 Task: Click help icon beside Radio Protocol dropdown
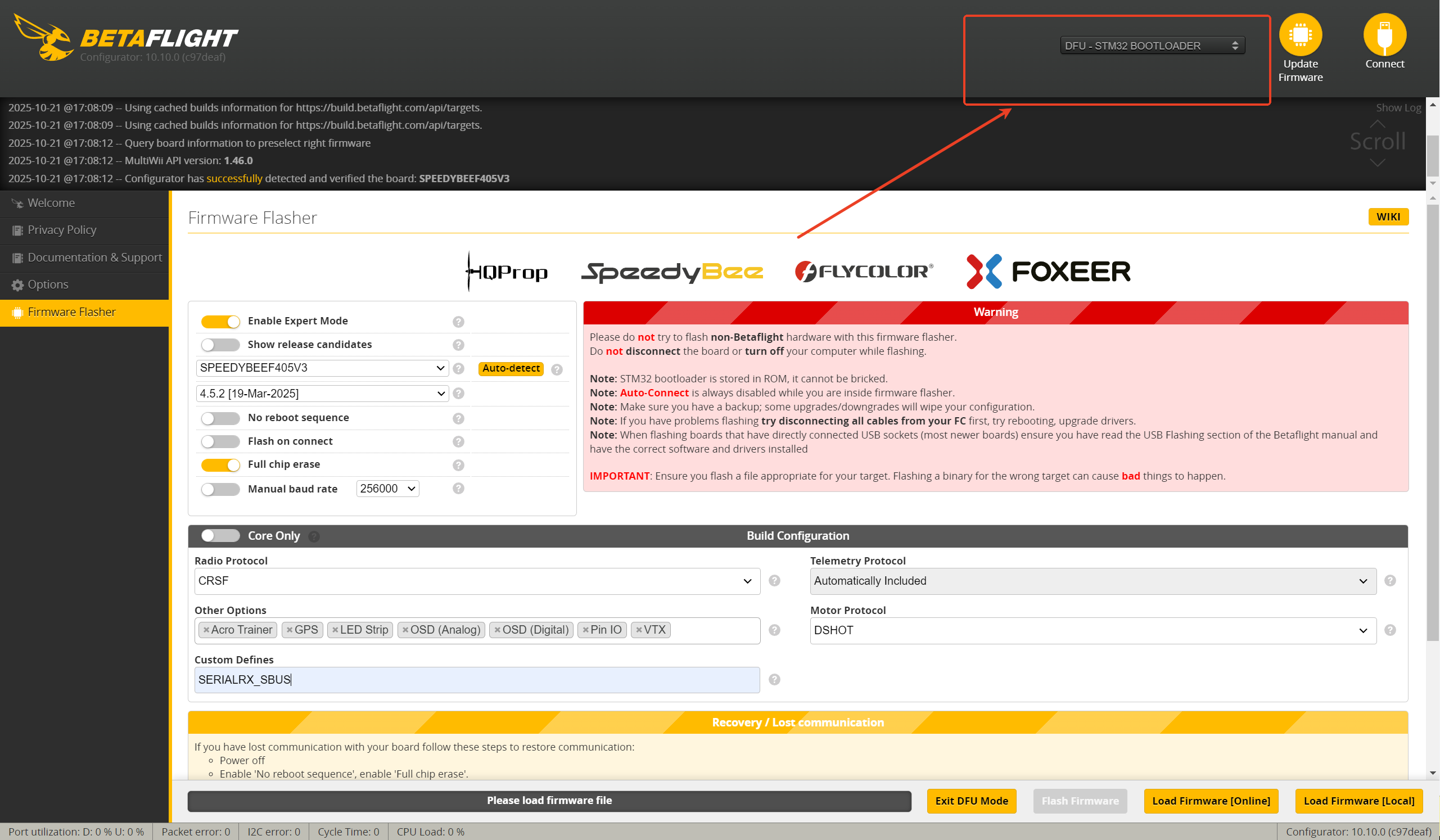point(774,581)
